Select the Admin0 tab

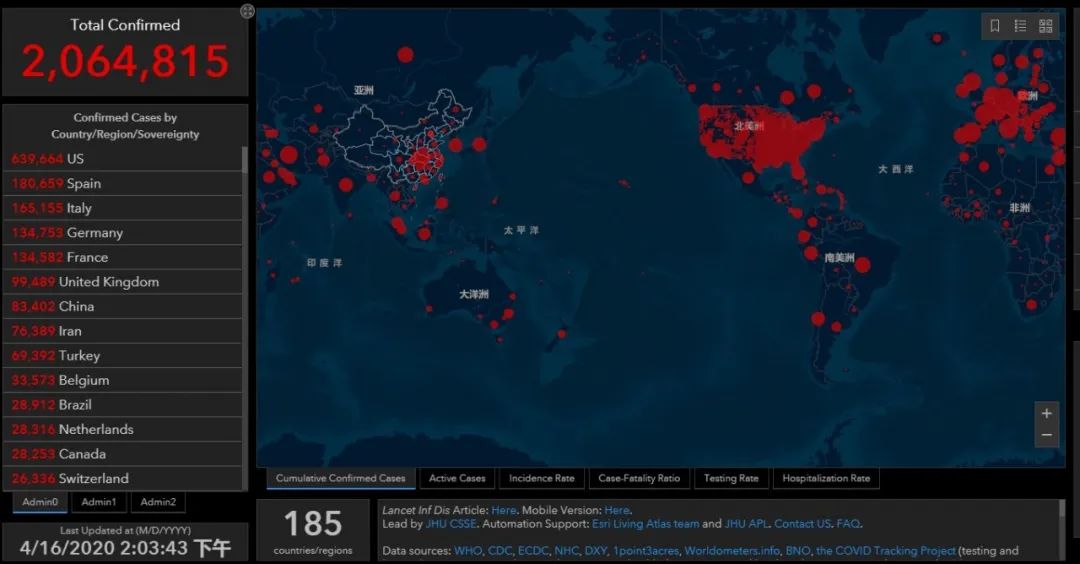40,502
